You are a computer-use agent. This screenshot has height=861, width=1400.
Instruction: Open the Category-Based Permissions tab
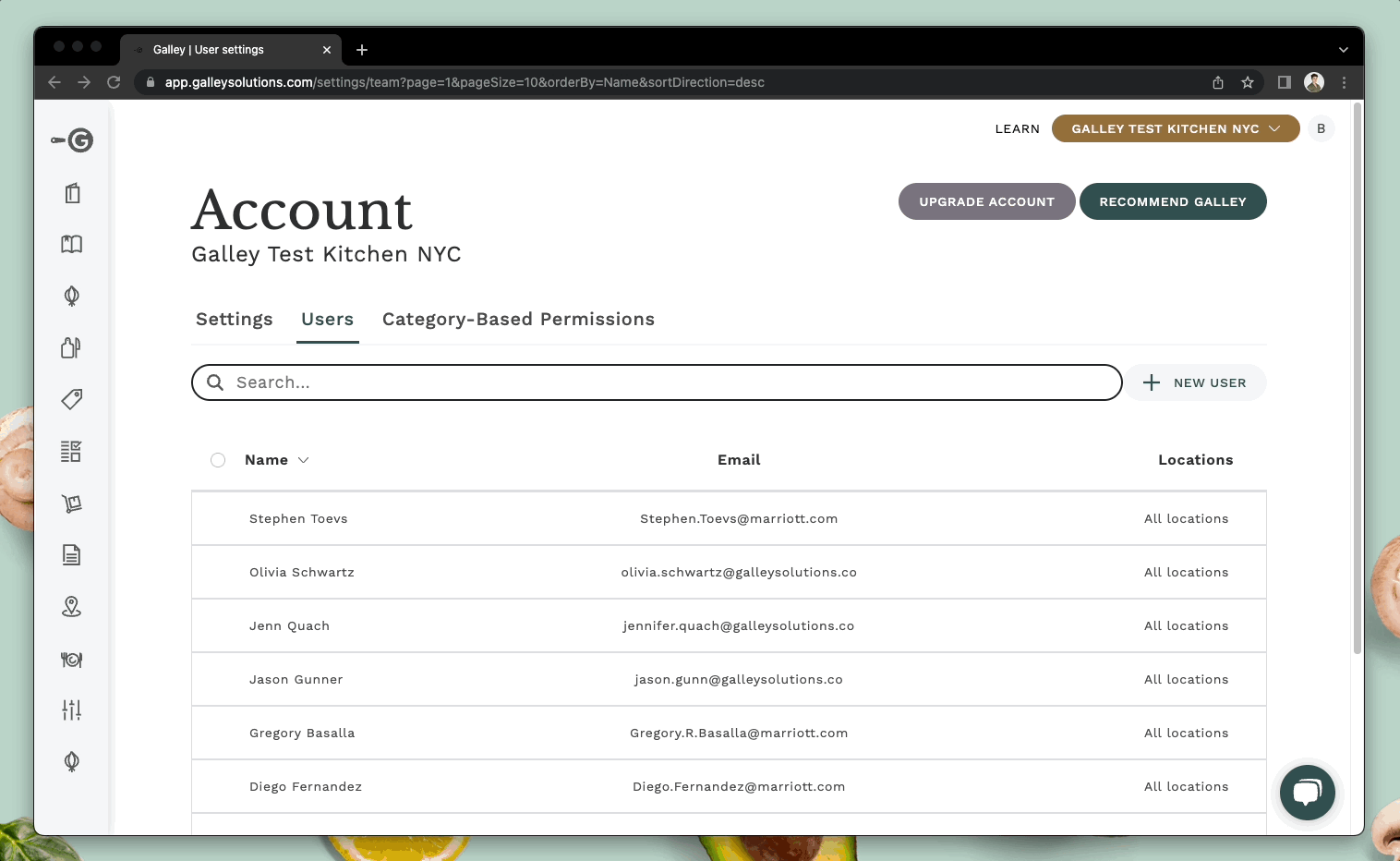click(x=518, y=319)
